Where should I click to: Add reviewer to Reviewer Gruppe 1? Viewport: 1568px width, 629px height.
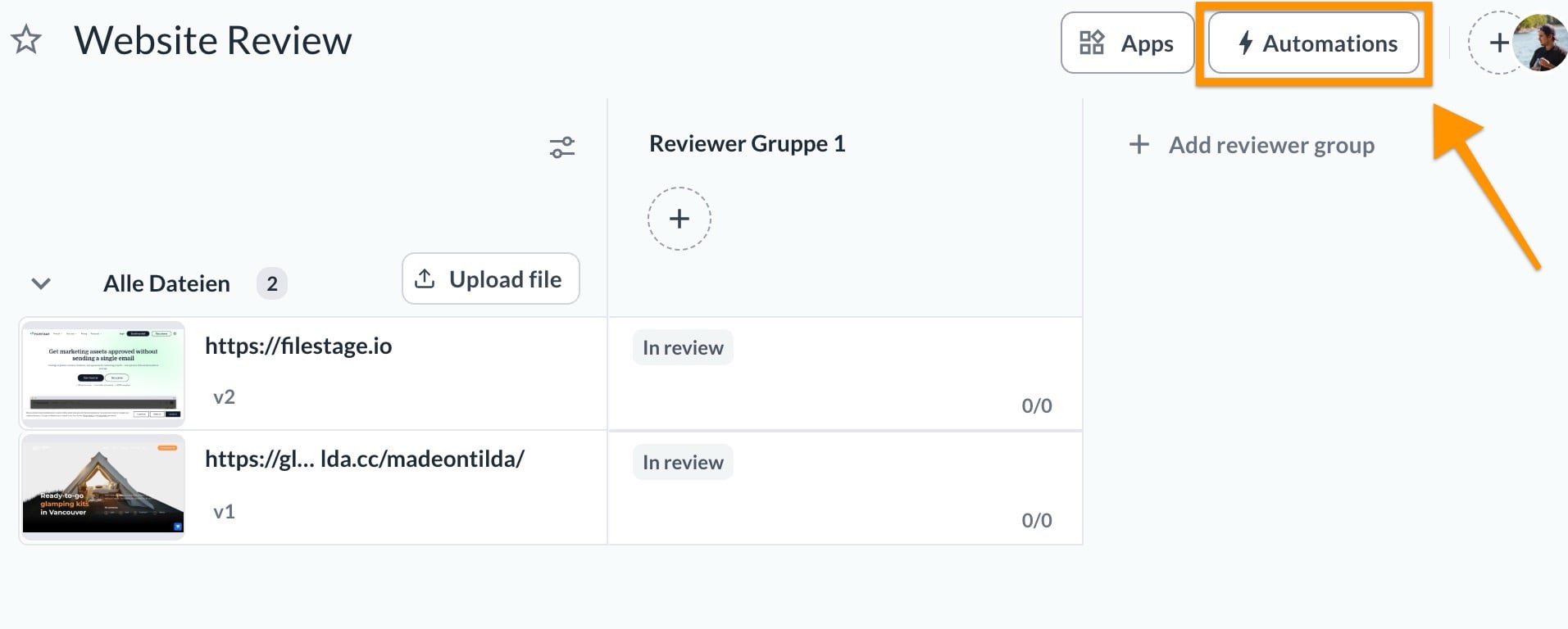(679, 219)
